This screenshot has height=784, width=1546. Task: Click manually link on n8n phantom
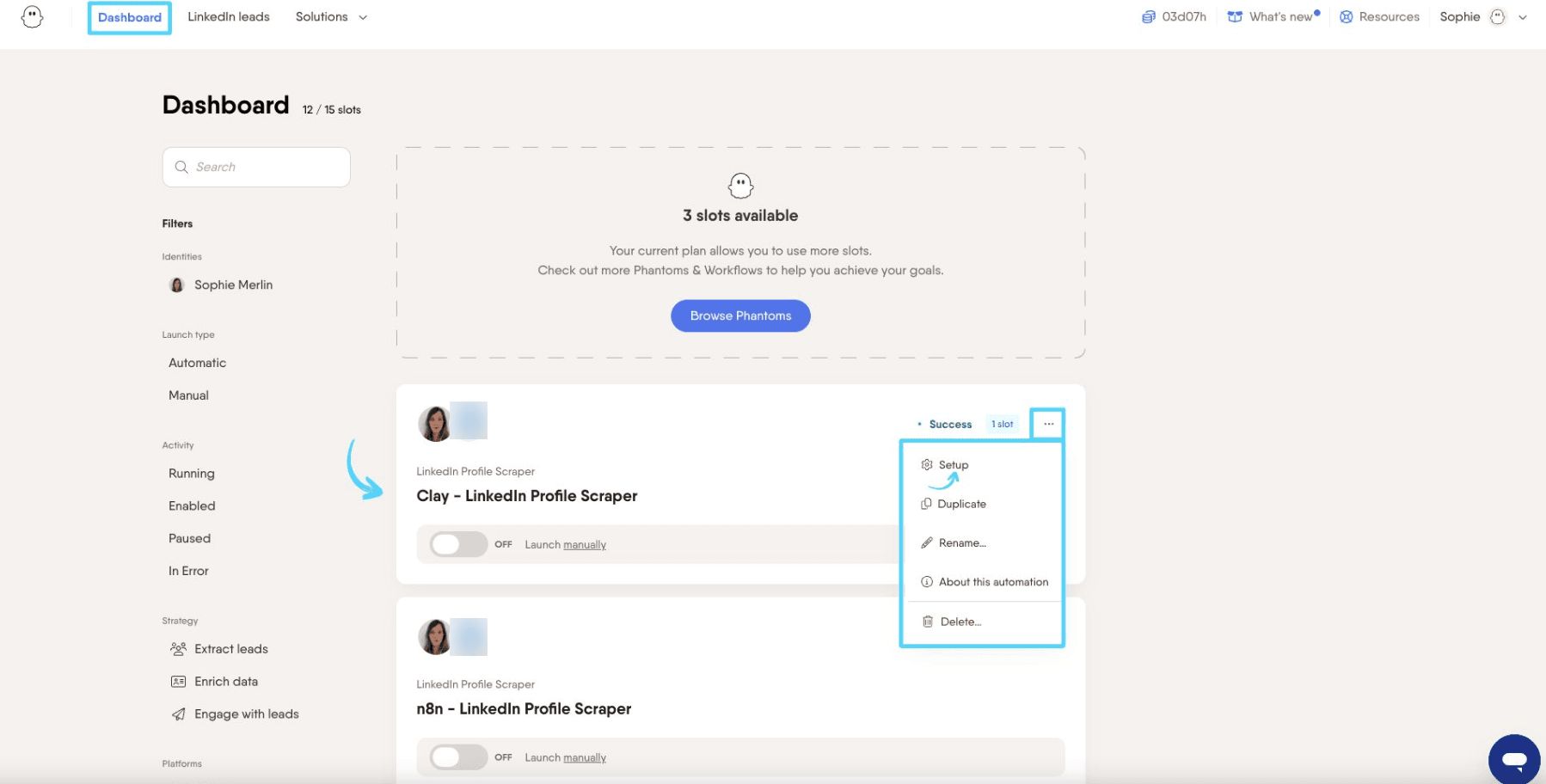pyautogui.click(x=585, y=758)
